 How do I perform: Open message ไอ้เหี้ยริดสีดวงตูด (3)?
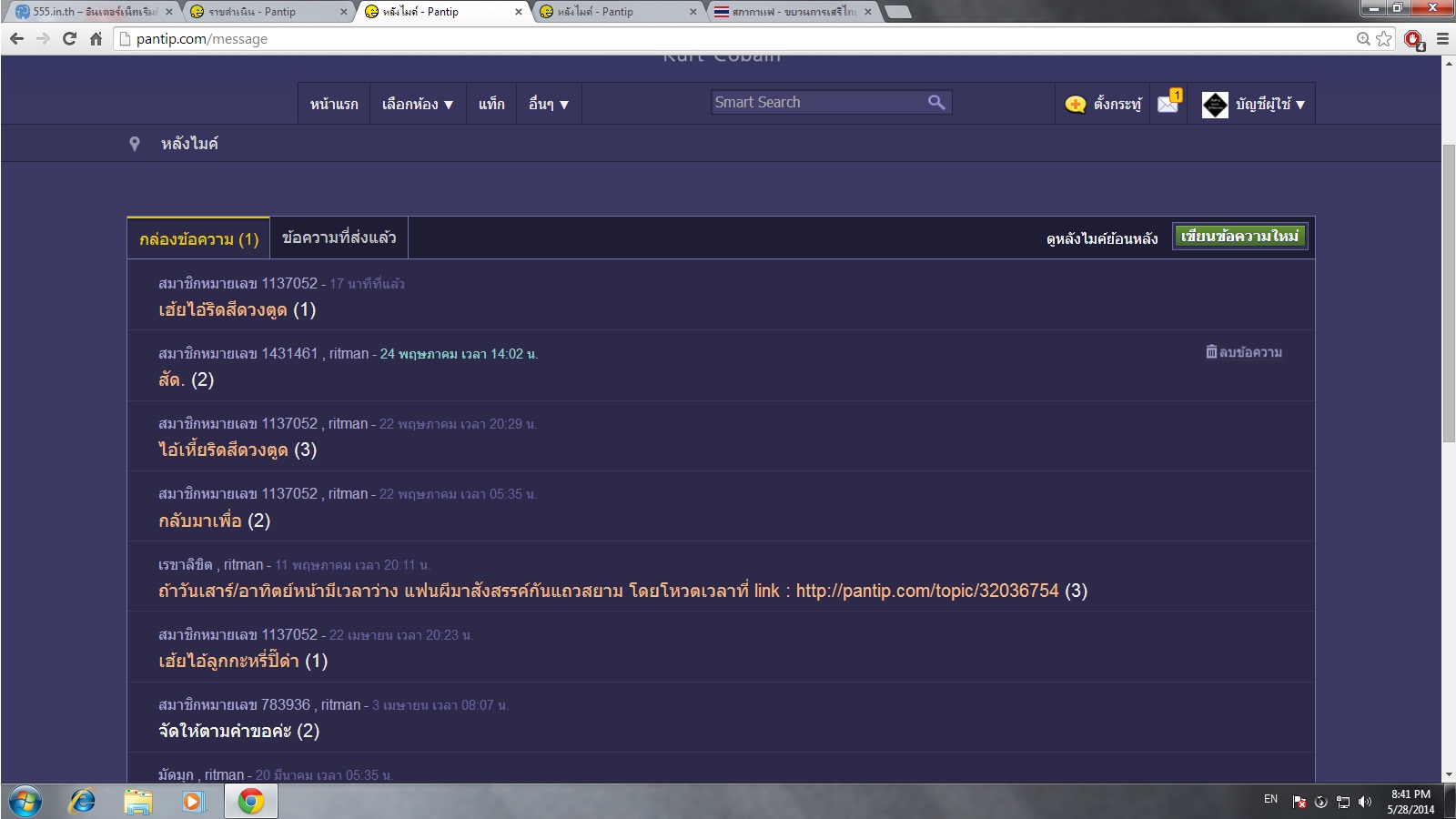[238, 450]
